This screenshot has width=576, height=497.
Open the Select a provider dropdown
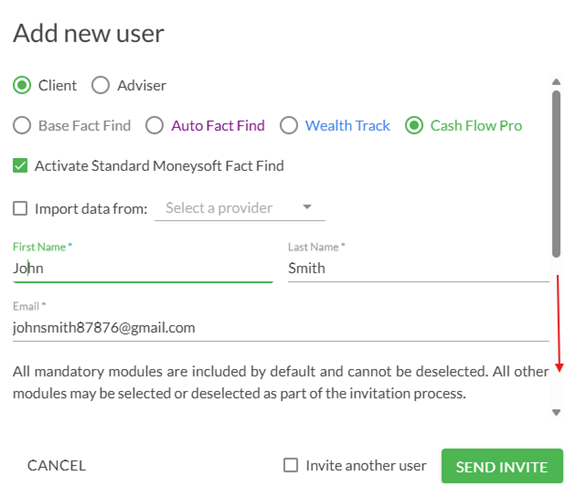point(240,208)
